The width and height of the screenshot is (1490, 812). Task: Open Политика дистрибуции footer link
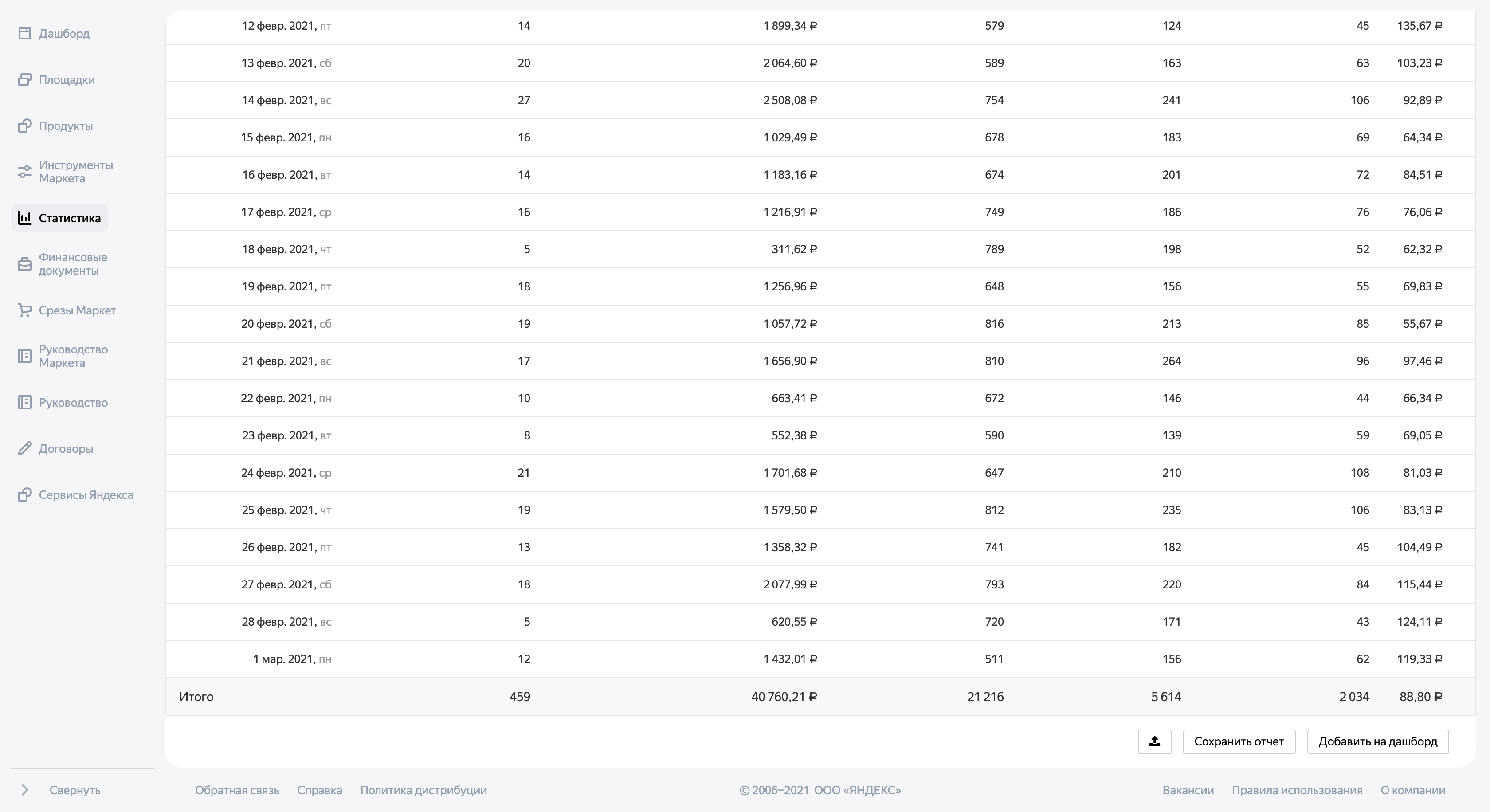[423, 790]
